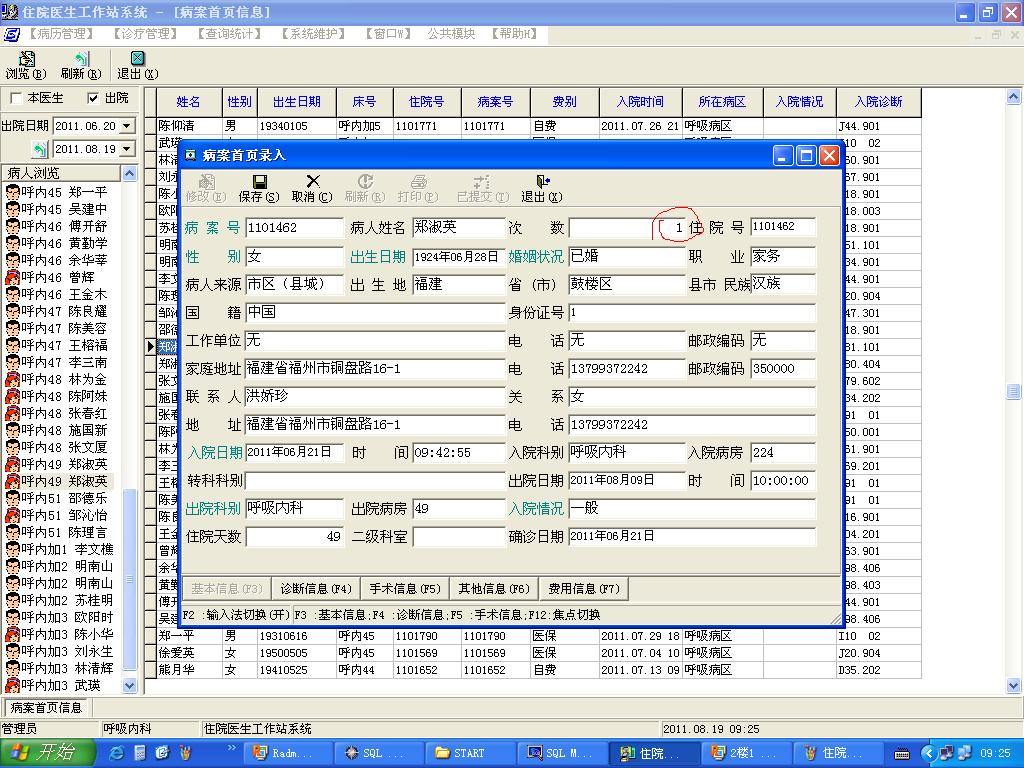This screenshot has width=1024, height=768.
Task: Open the 【窗口W】 menu
Action: click(388, 33)
